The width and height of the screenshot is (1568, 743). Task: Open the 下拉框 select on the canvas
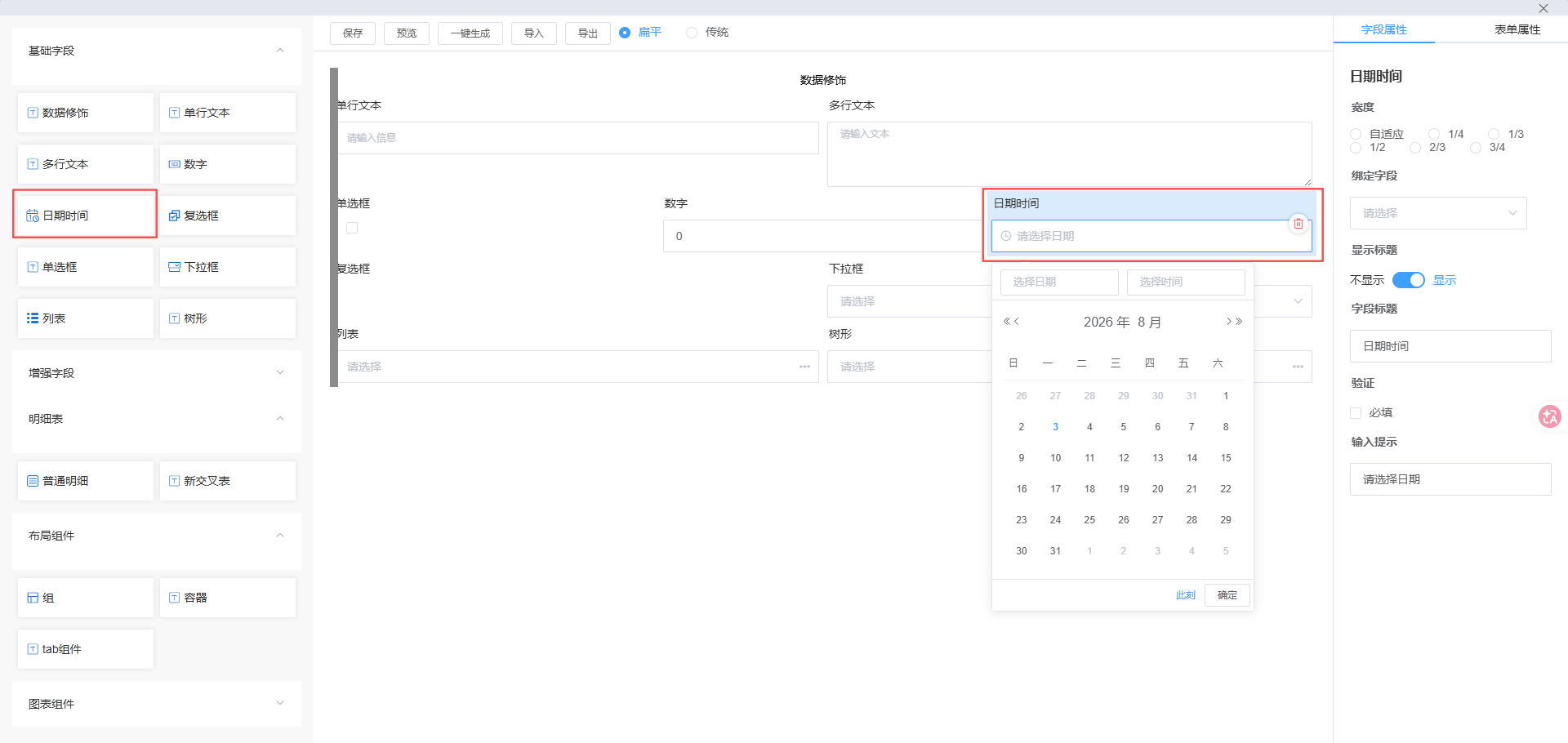click(x=1070, y=301)
